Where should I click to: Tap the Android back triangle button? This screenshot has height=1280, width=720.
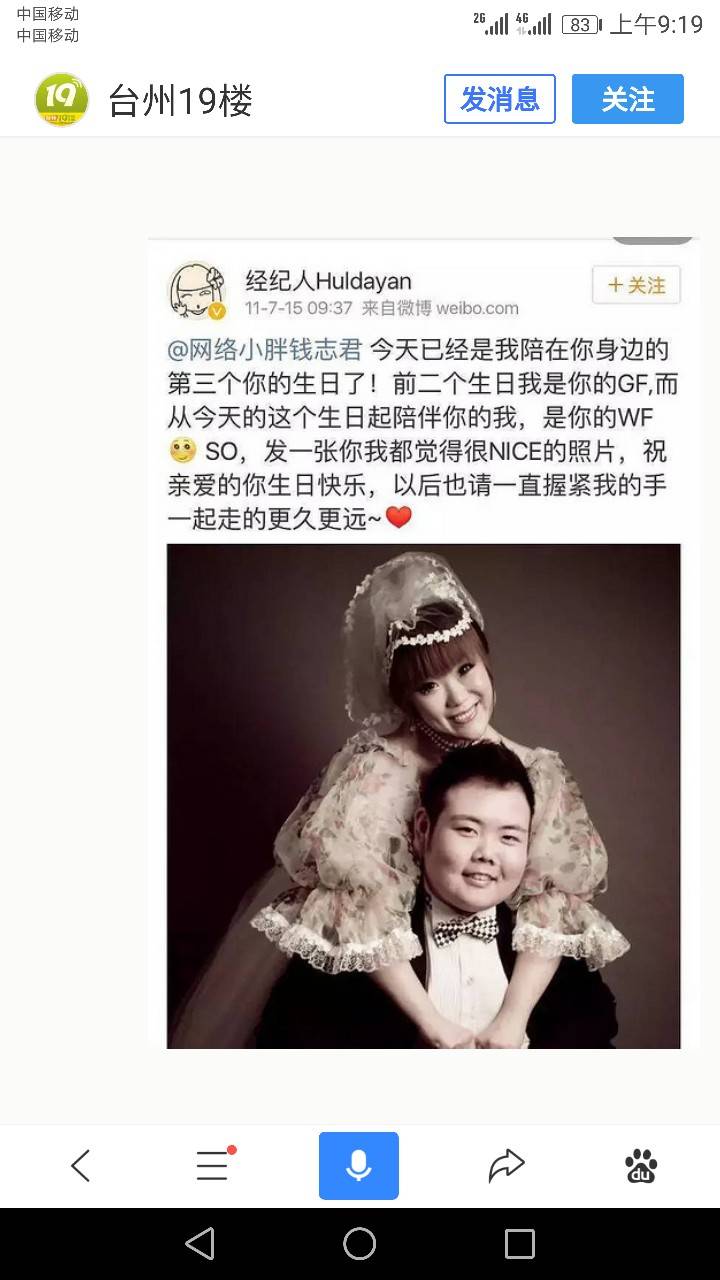pyautogui.click(x=200, y=1244)
